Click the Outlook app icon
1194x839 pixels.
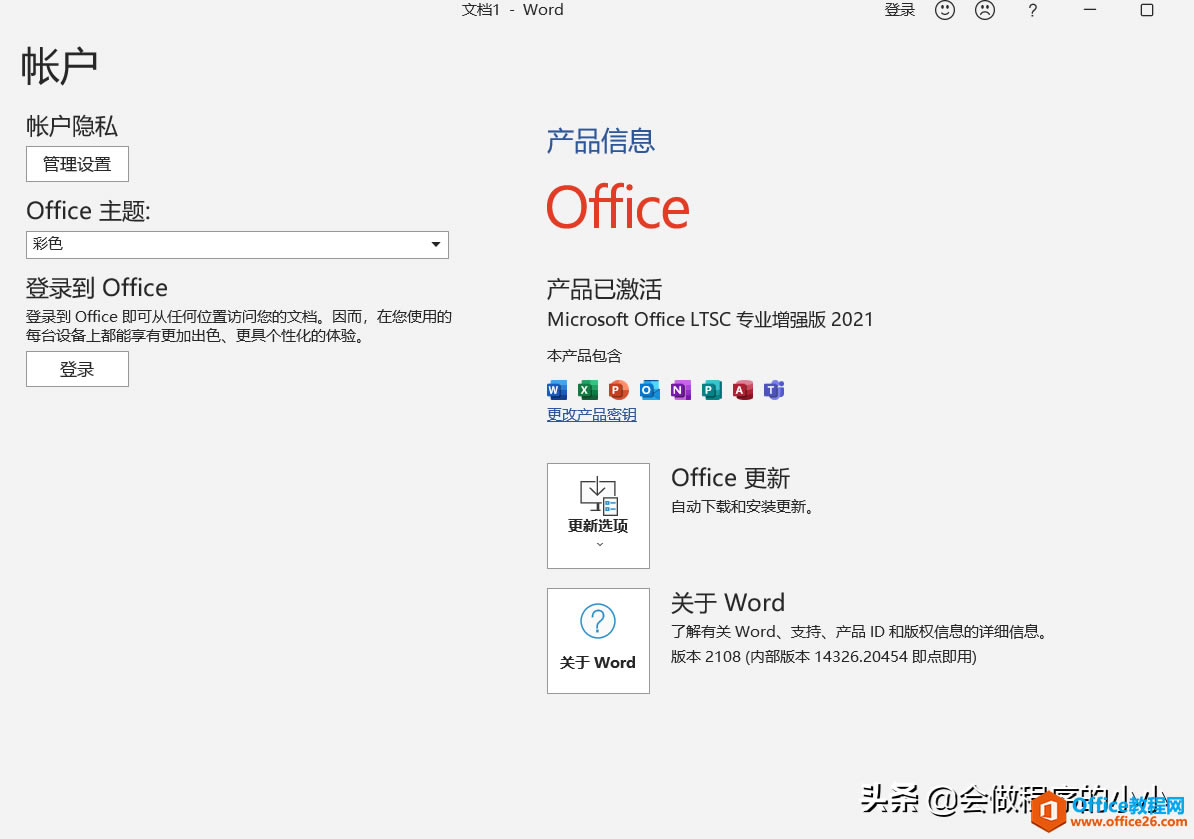pyautogui.click(x=650, y=391)
